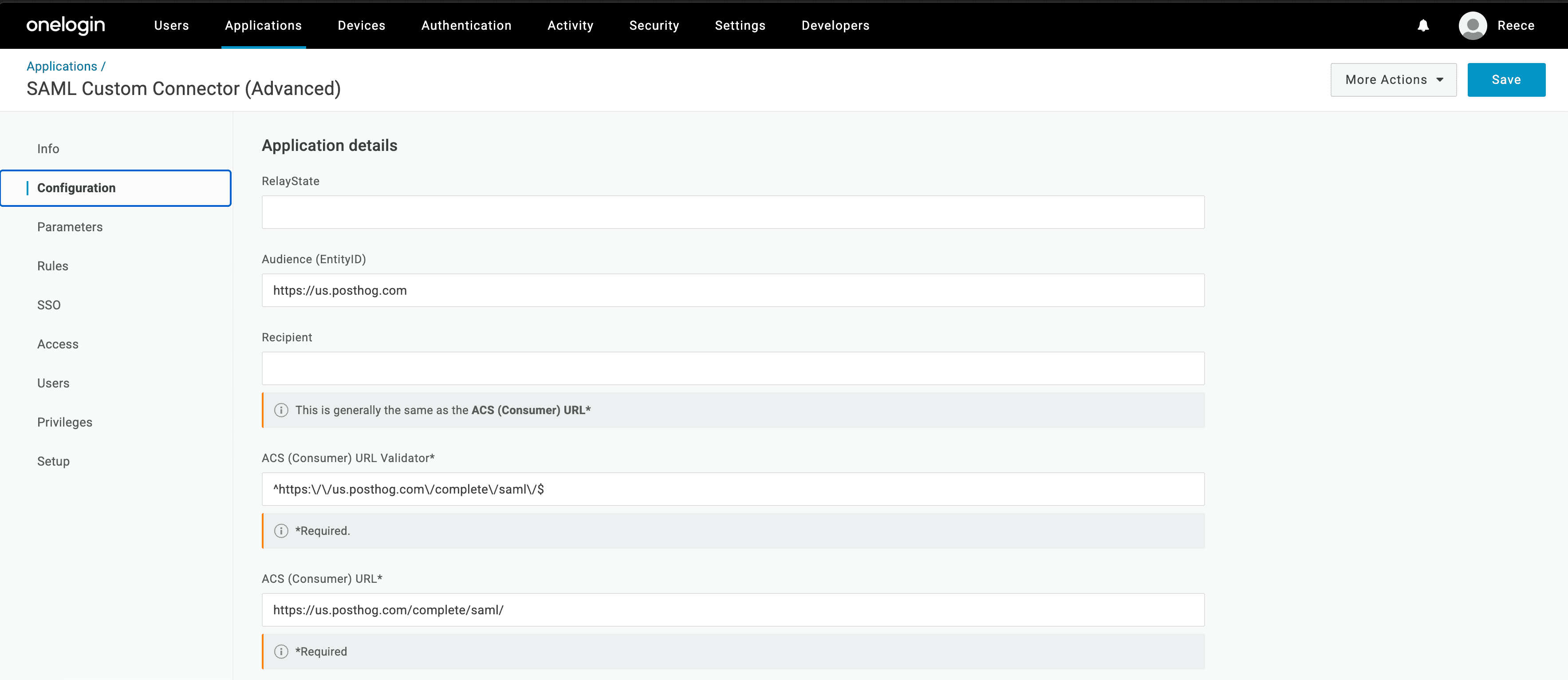Open the Reece account menu
This screenshot has width=1568, height=680.
[1516, 26]
